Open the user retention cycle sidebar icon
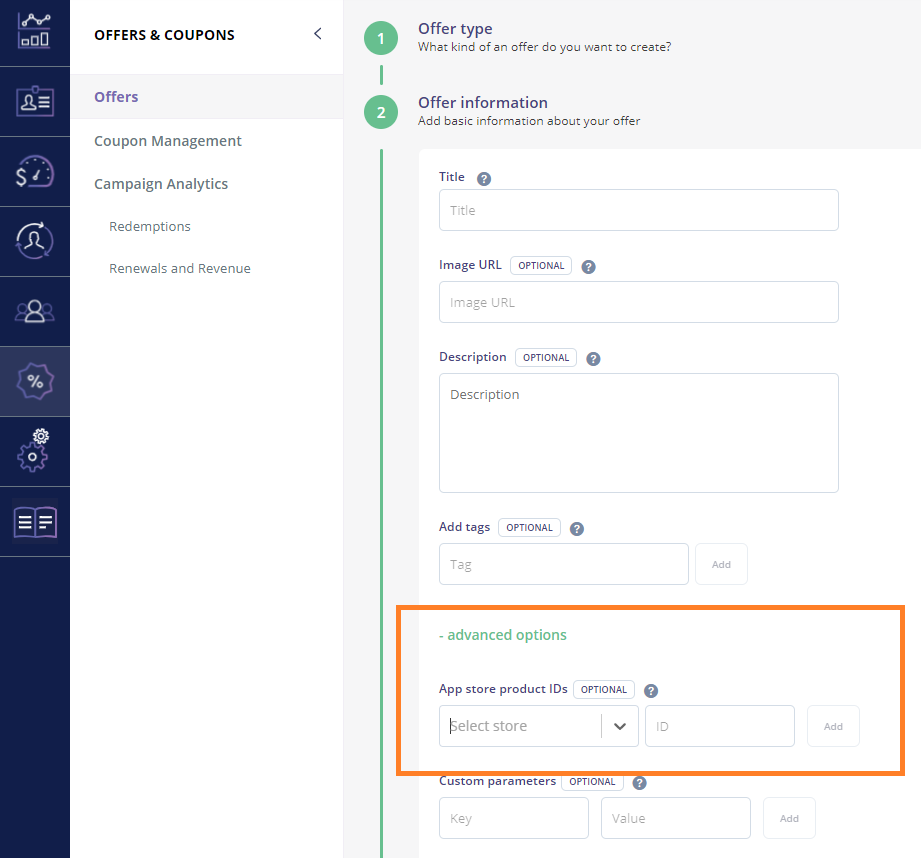Viewport: 921px width, 858px height. coord(35,241)
